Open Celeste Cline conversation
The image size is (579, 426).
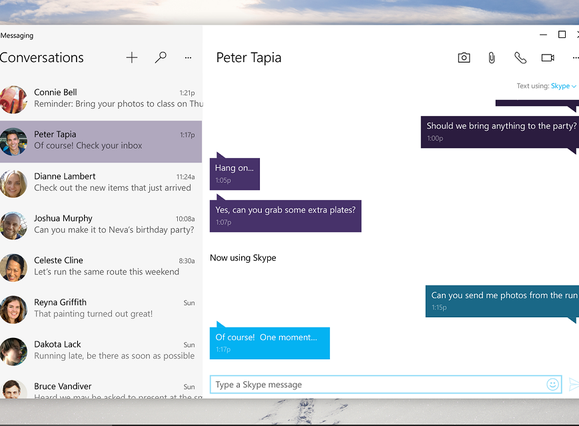coord(101,268)
